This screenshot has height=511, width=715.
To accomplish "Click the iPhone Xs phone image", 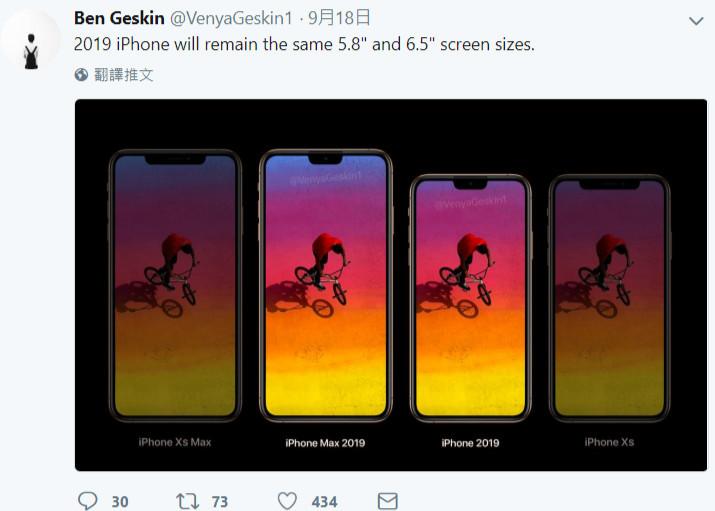I will (x=609, y=298).
